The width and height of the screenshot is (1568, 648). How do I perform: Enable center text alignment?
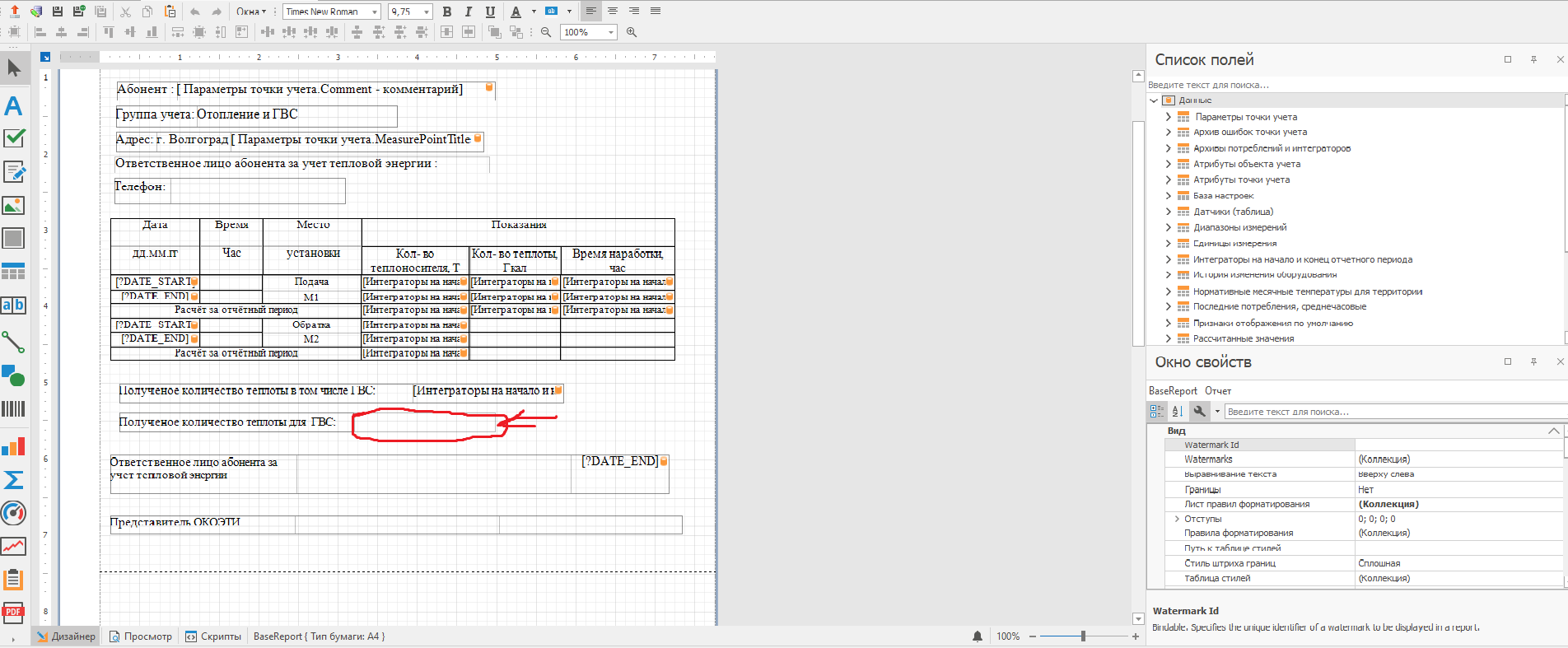(x=612, y=12)
